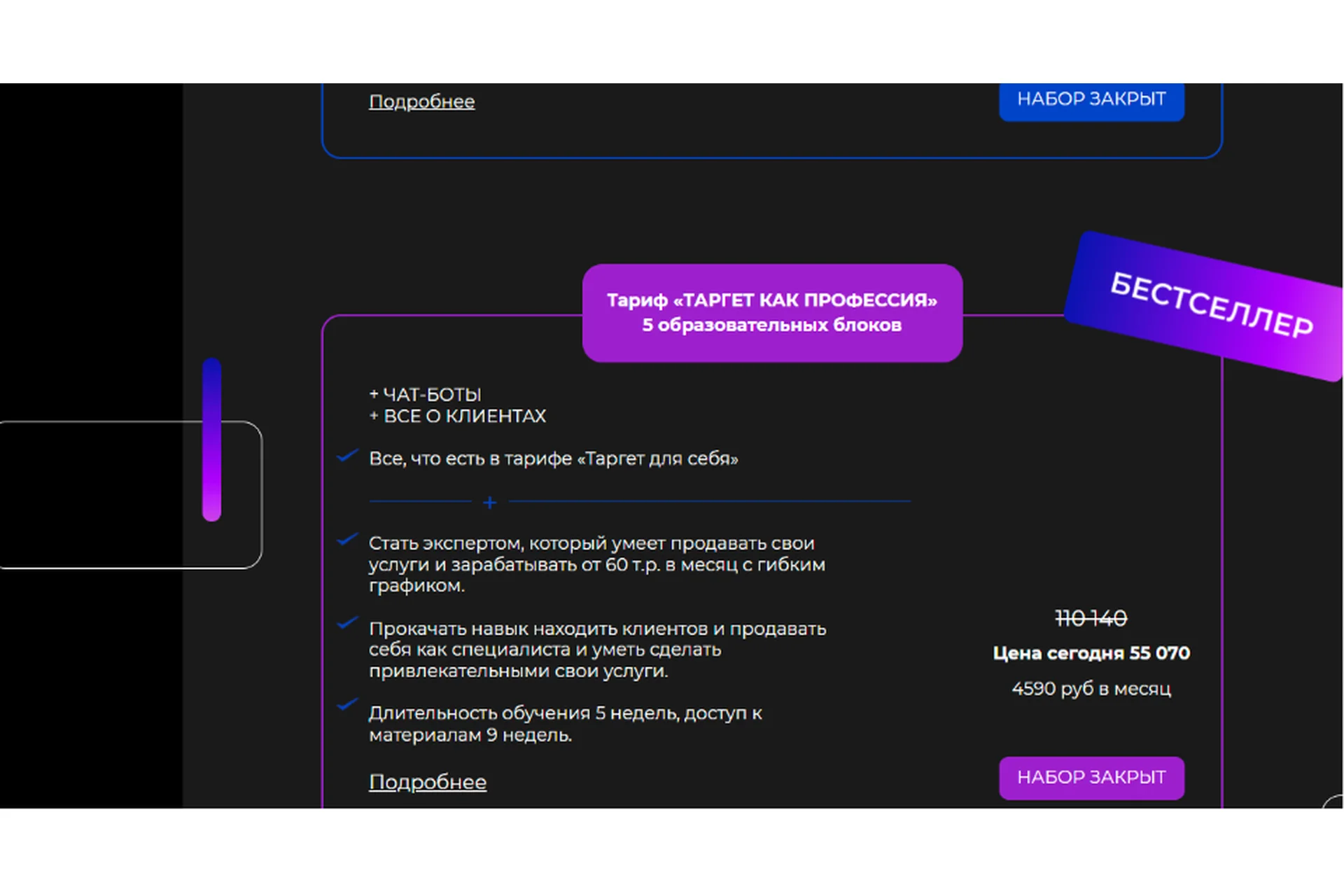Select the Цена сегодня 55 070 text
The width and height of the screenshot is (1344, 896).
(x=1091, y=653)
